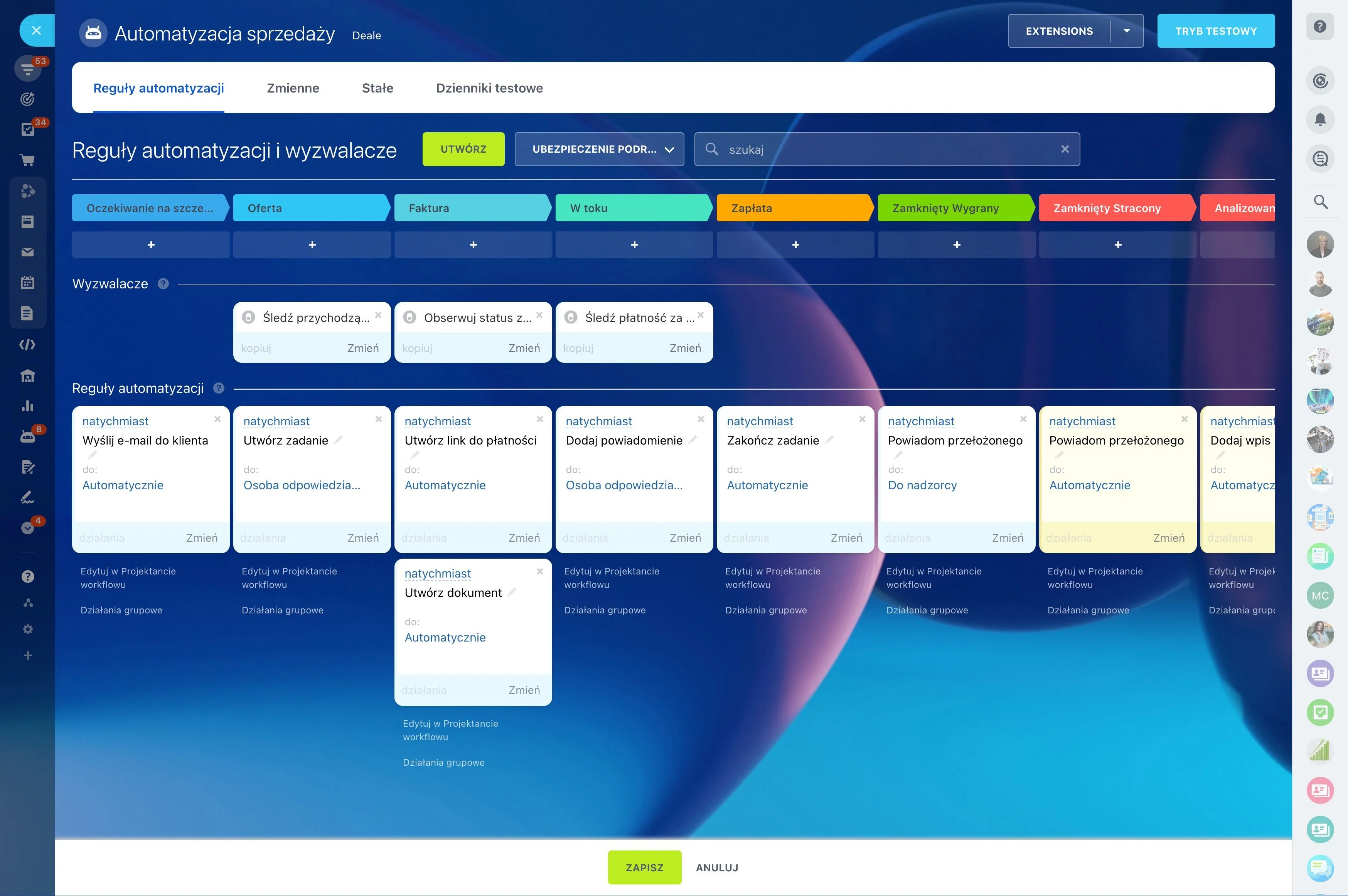Open the developer code brackets sidebar icon

pos(27,345)
